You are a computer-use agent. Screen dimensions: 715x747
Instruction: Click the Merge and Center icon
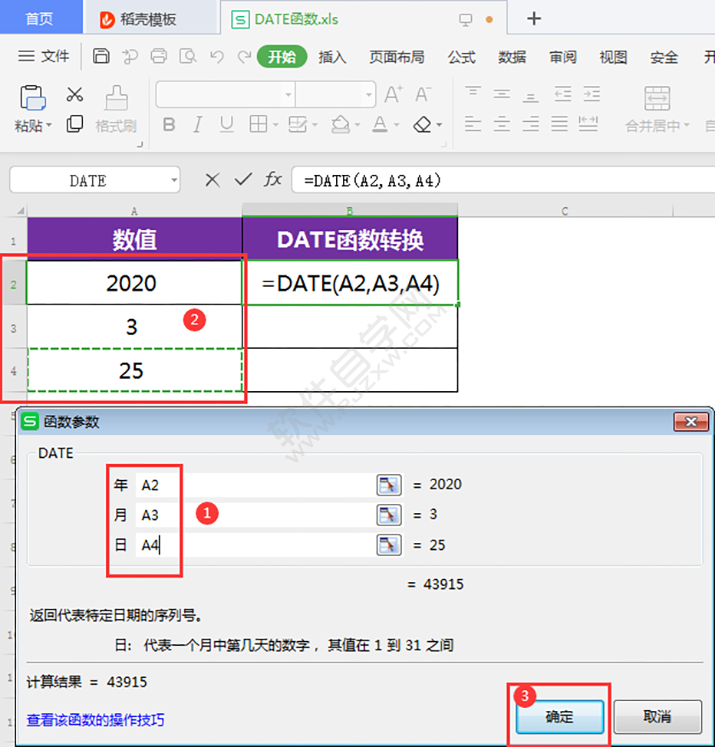point(657,98)
